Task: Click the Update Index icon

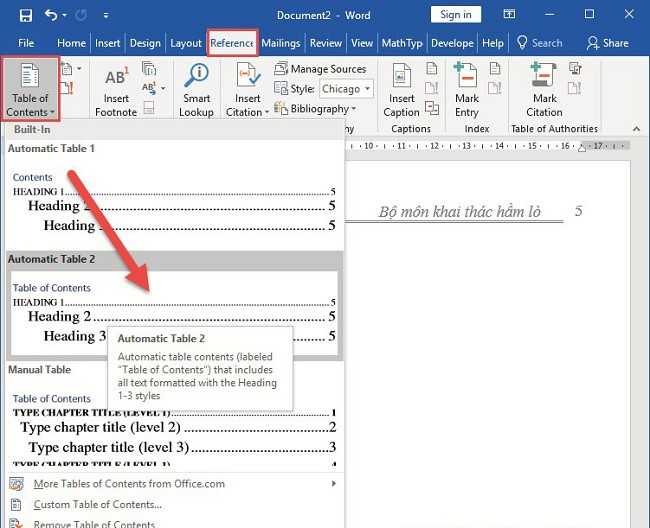Action: (495, 88)
